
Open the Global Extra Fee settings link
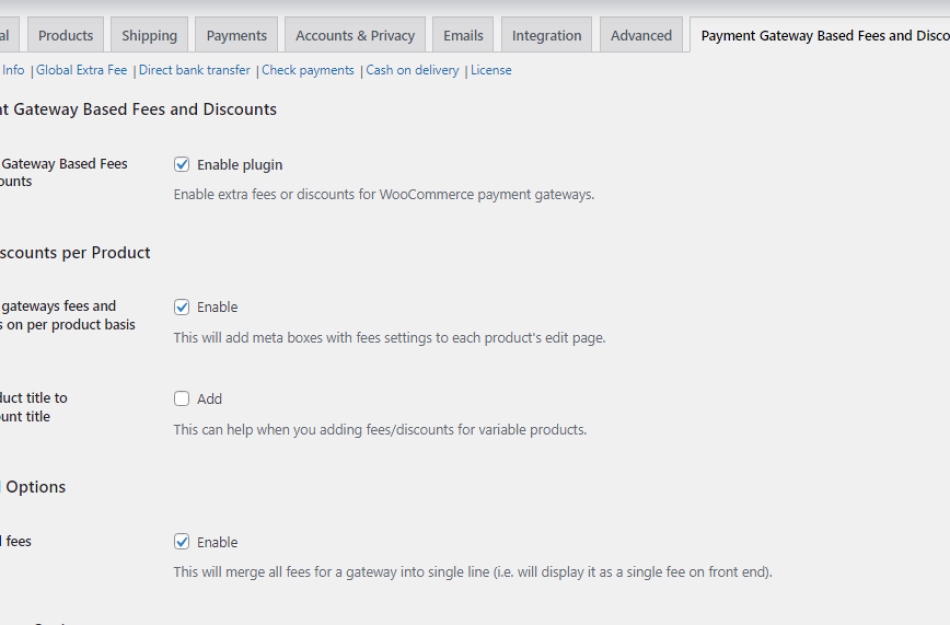click(x=82, y=70)
